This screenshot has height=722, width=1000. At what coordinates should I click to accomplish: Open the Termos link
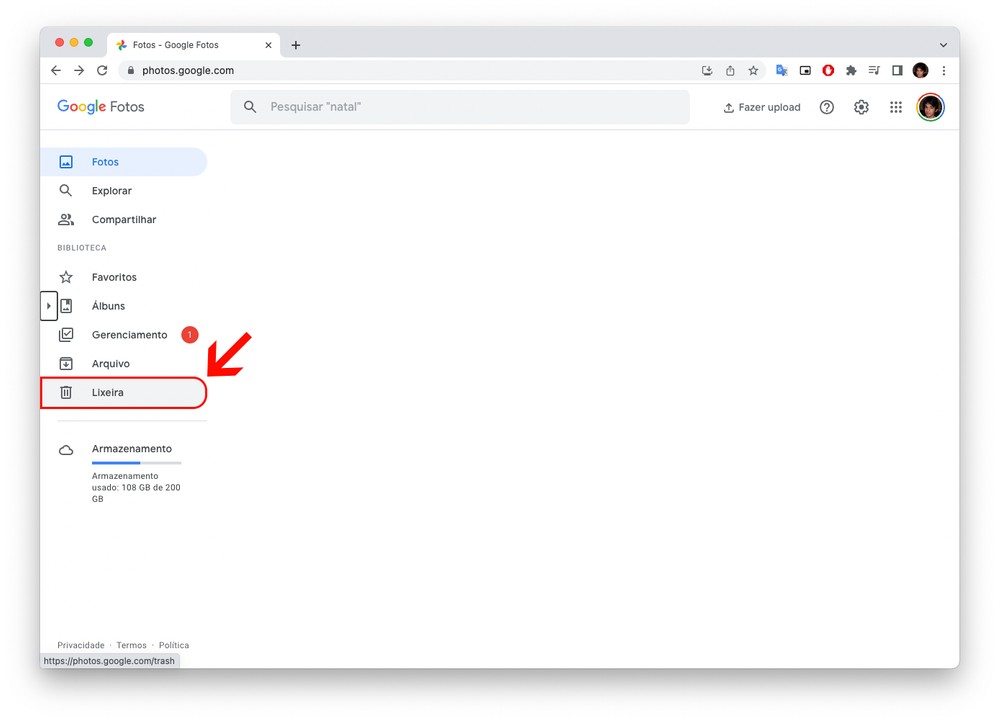pyautogui.click(x=131, y=645)
